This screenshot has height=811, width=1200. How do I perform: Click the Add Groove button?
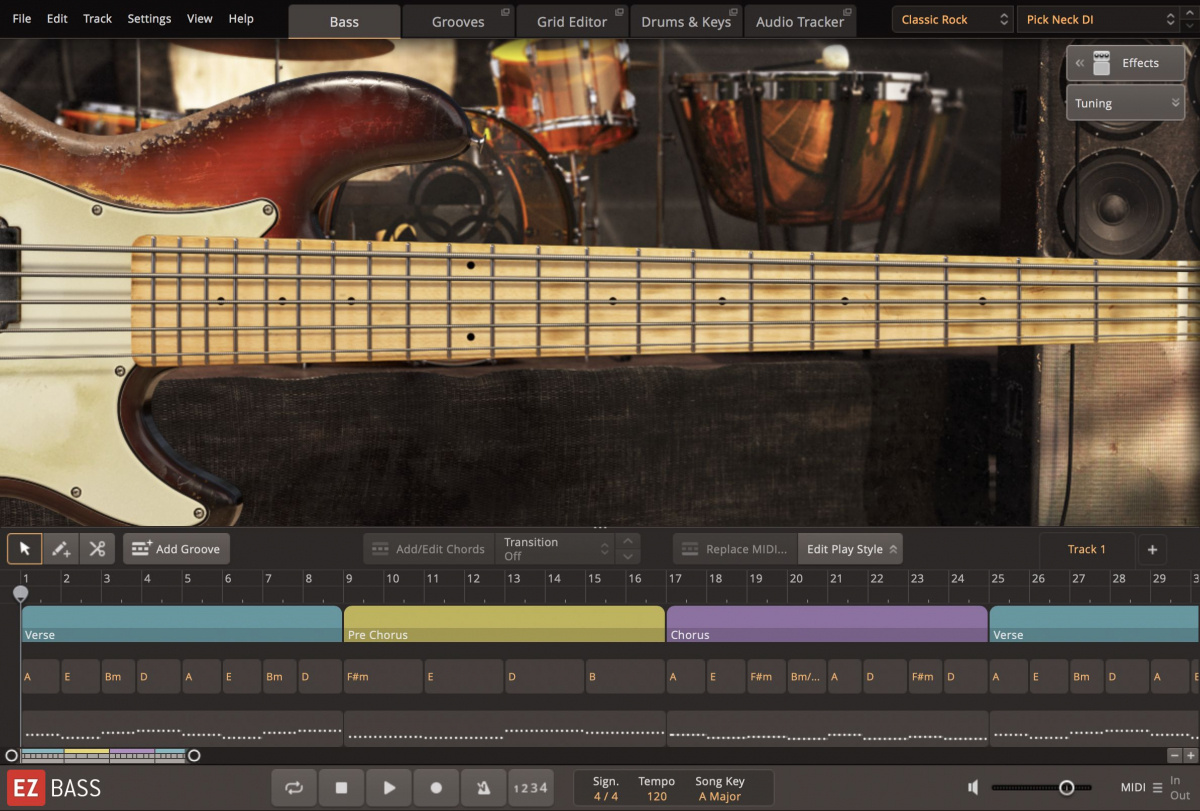pyautogui.click(x=176, y=548)
